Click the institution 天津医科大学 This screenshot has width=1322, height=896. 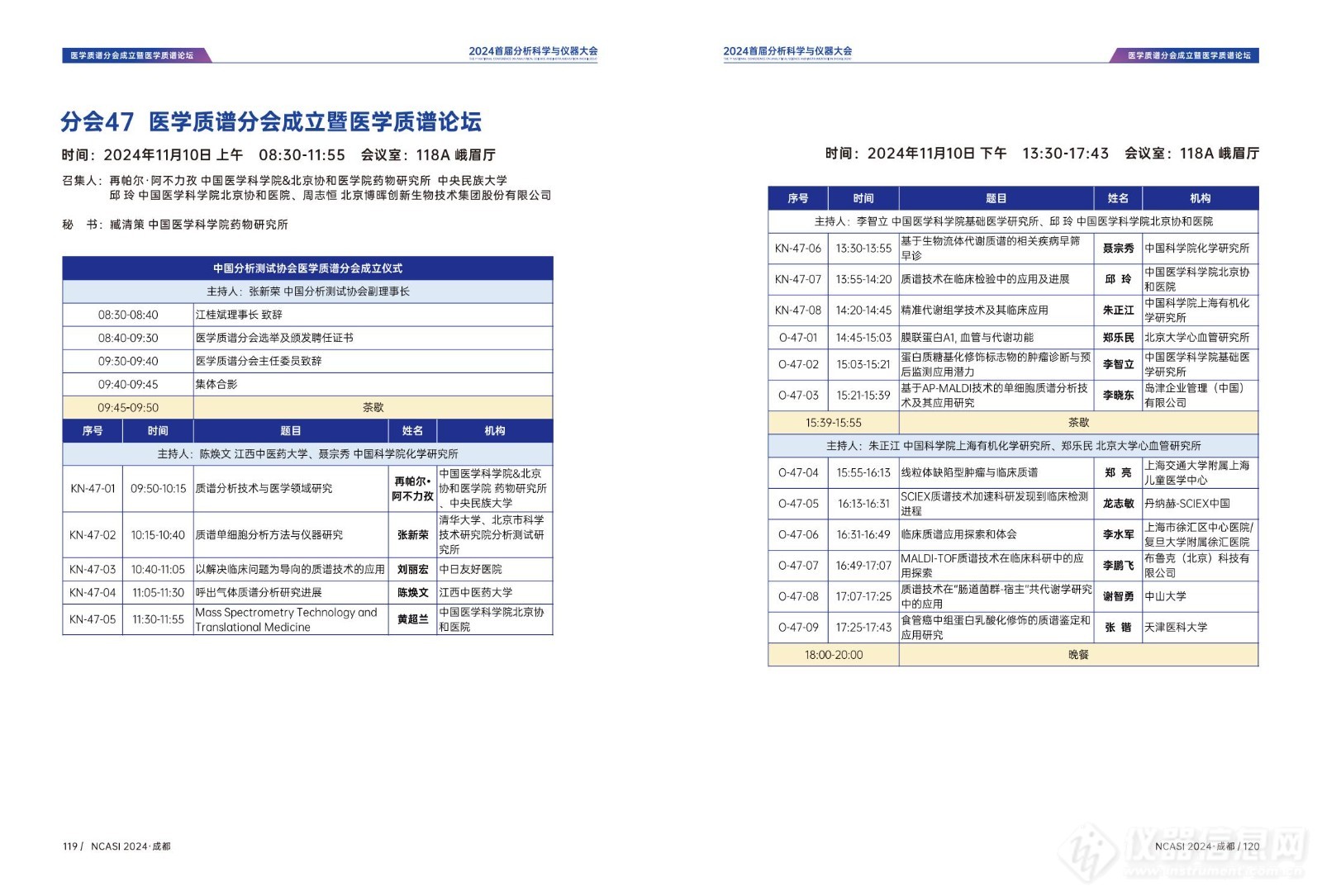tap(1176, 628)
